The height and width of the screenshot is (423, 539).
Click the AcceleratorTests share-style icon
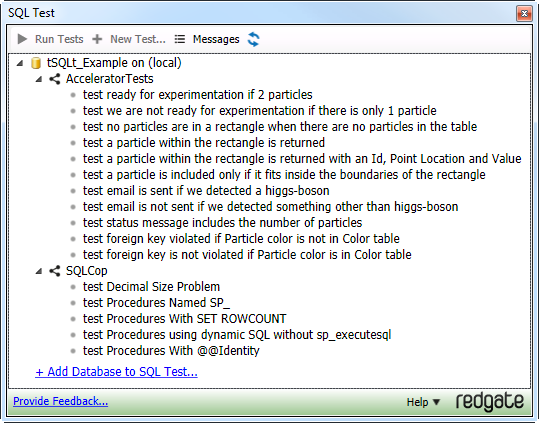pyautogui.click(x=54, y=79)
